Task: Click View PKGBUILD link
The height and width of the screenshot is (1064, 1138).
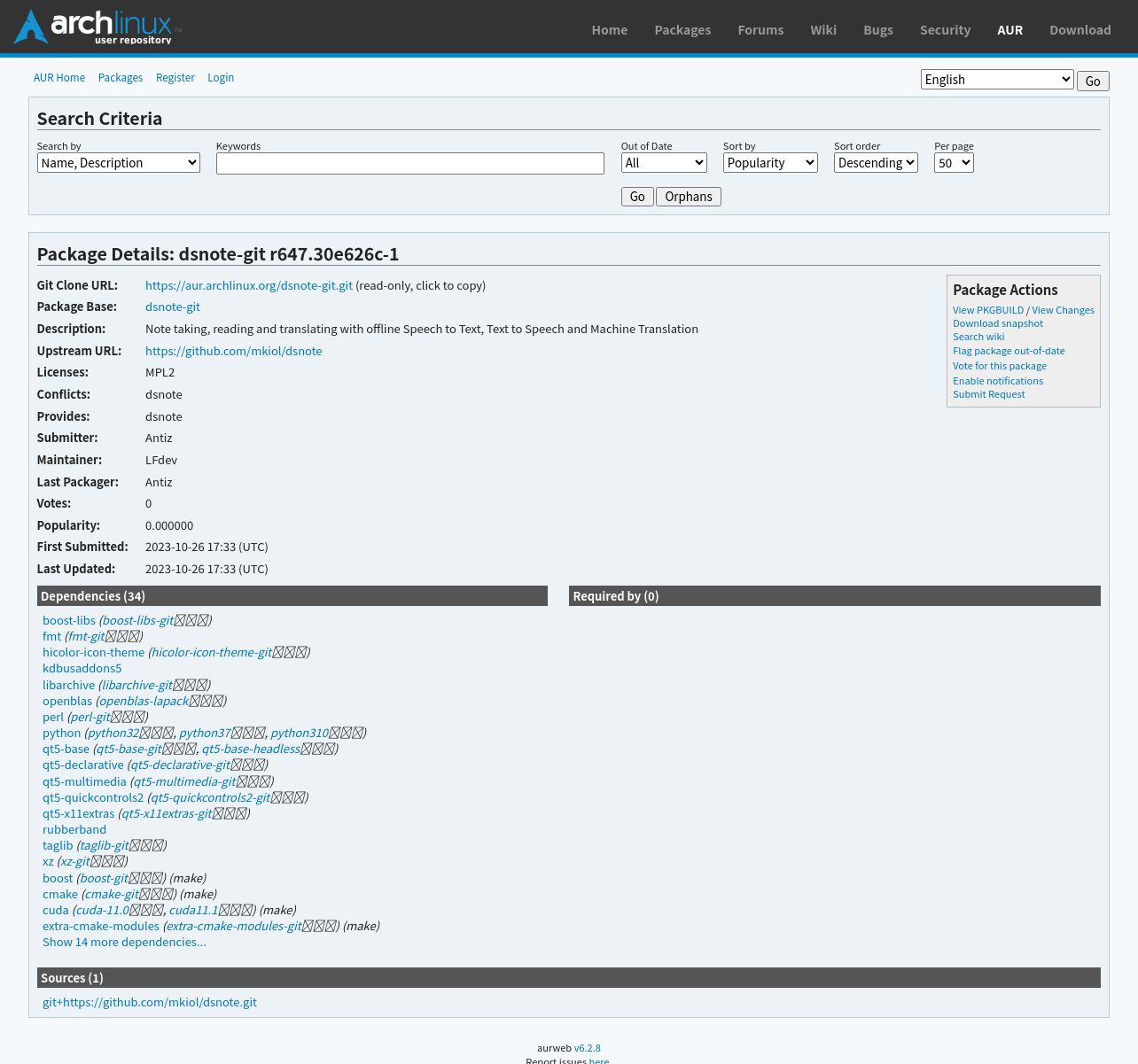Action: click(x=988, y=310)
